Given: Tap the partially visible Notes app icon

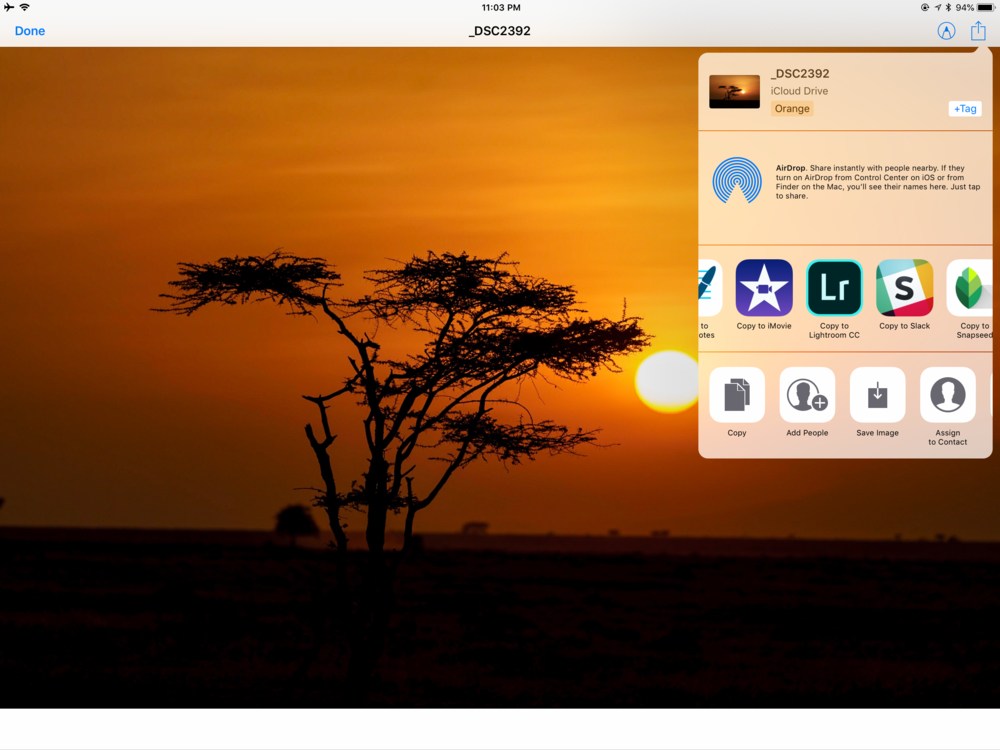Looking at the screenshot, I should (709, 288).
